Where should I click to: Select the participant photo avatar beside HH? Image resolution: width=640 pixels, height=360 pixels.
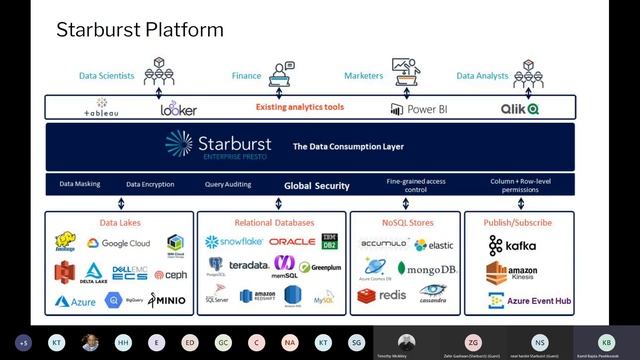(x=90, y=343)
